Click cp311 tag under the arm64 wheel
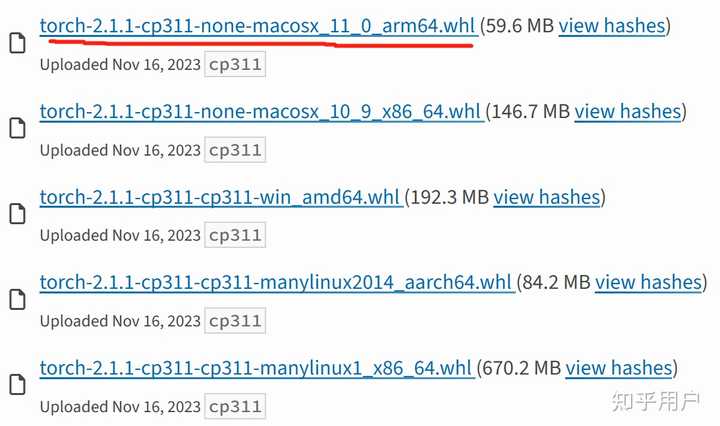The width and height of the screenshot is (720, 426). pyautogui.click(x=235, y=64)
